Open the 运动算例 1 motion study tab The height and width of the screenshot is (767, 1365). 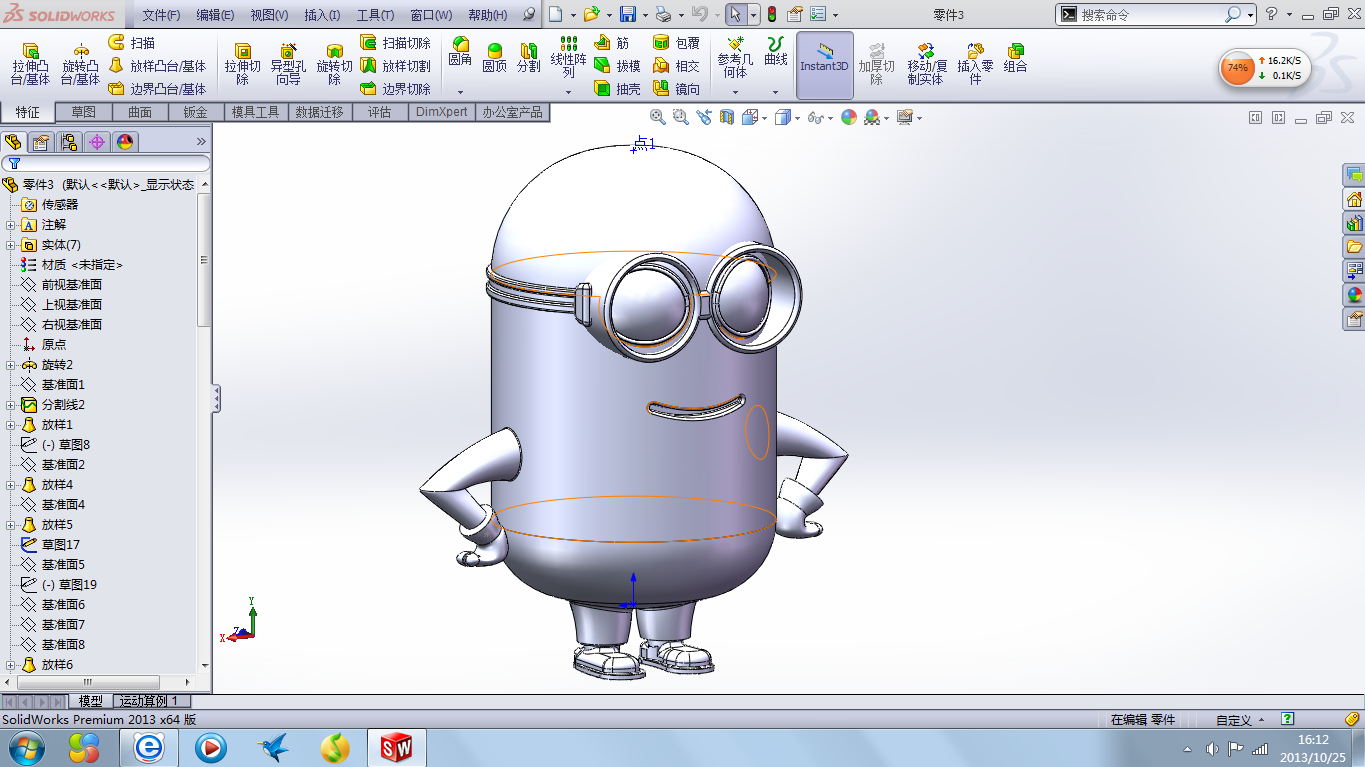click(x=150, y=701)
